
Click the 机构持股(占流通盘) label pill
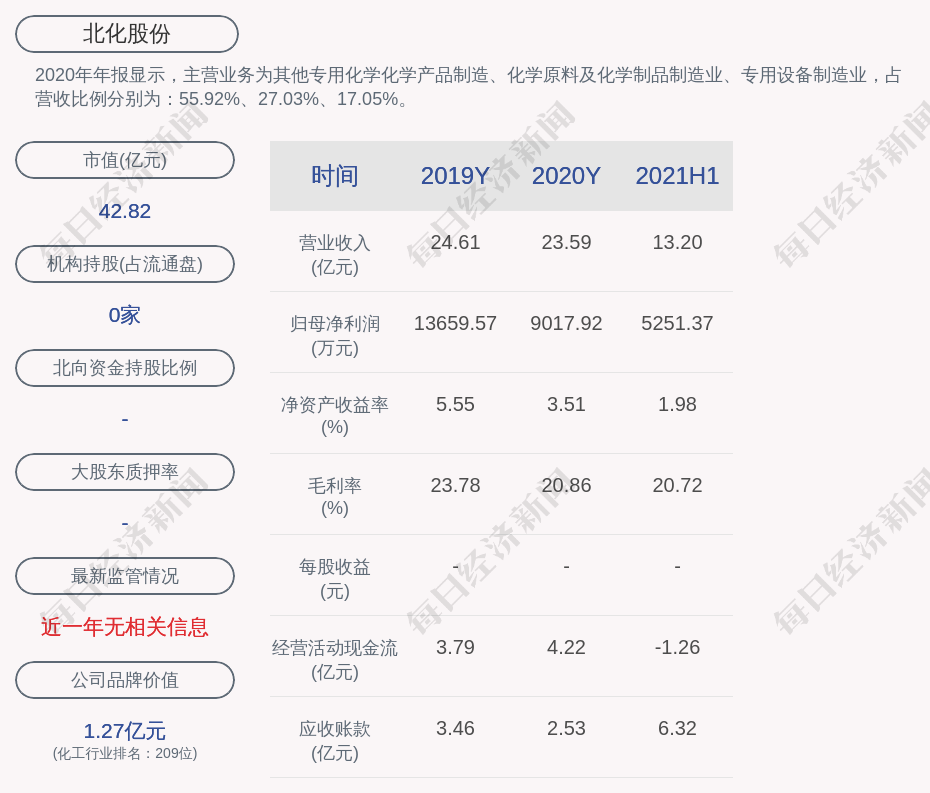[125, 264]
